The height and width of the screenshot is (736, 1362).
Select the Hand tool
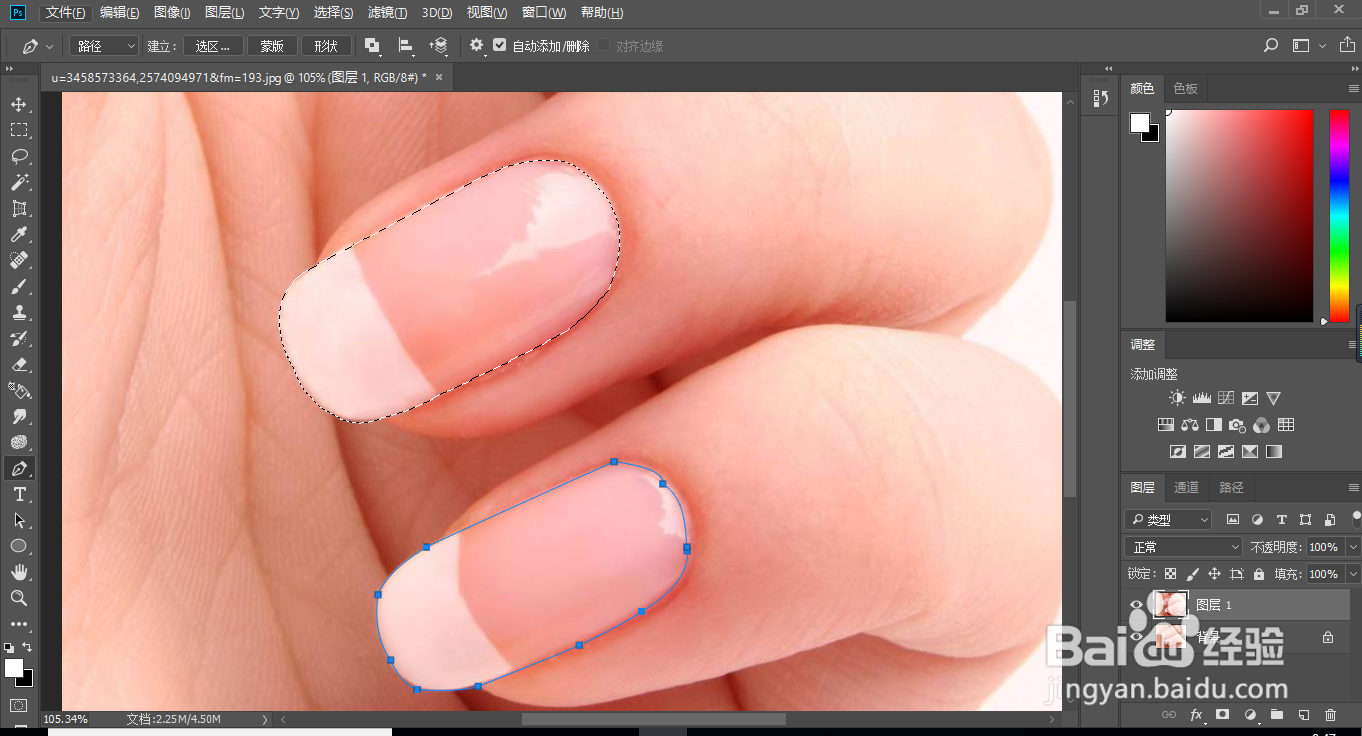coord(19,572)
